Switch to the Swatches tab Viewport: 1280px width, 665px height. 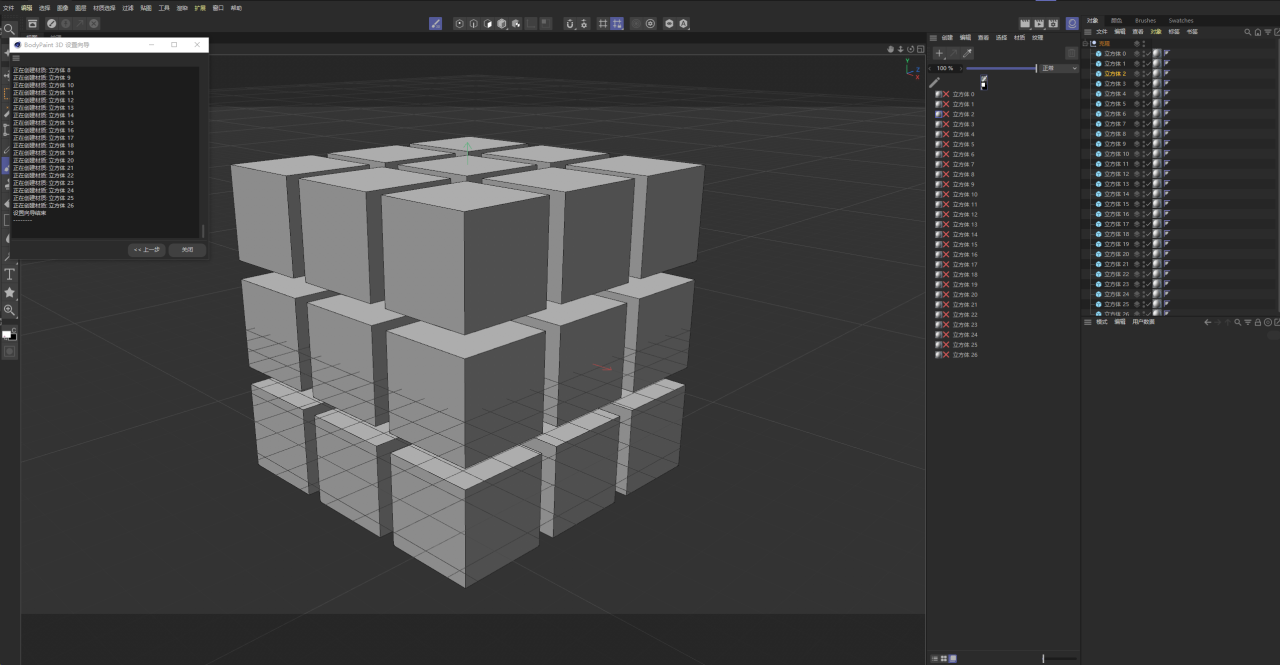[1181, 20]
